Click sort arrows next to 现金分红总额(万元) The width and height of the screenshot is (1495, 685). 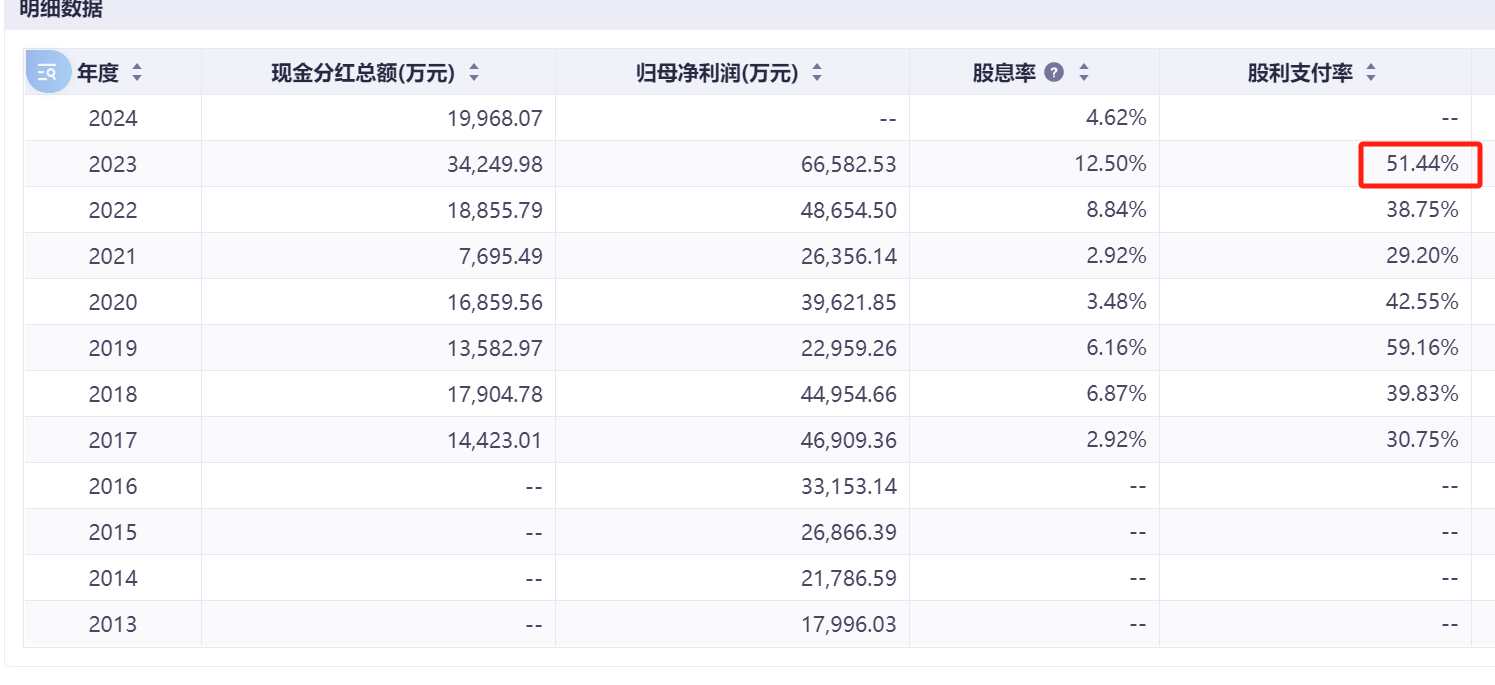pyautogui.click(x=474, y=73)
